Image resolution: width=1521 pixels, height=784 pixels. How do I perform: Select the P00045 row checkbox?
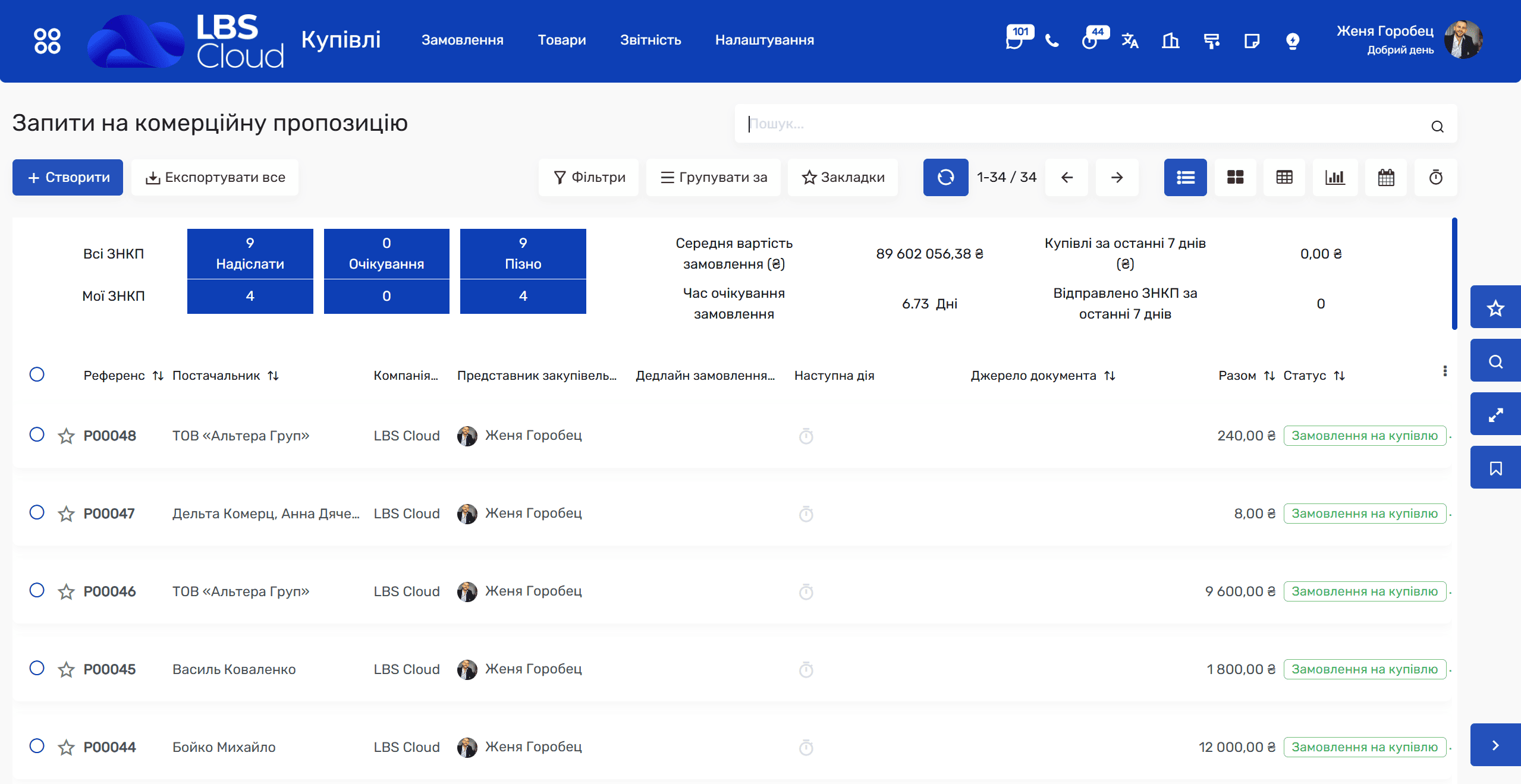37,668
